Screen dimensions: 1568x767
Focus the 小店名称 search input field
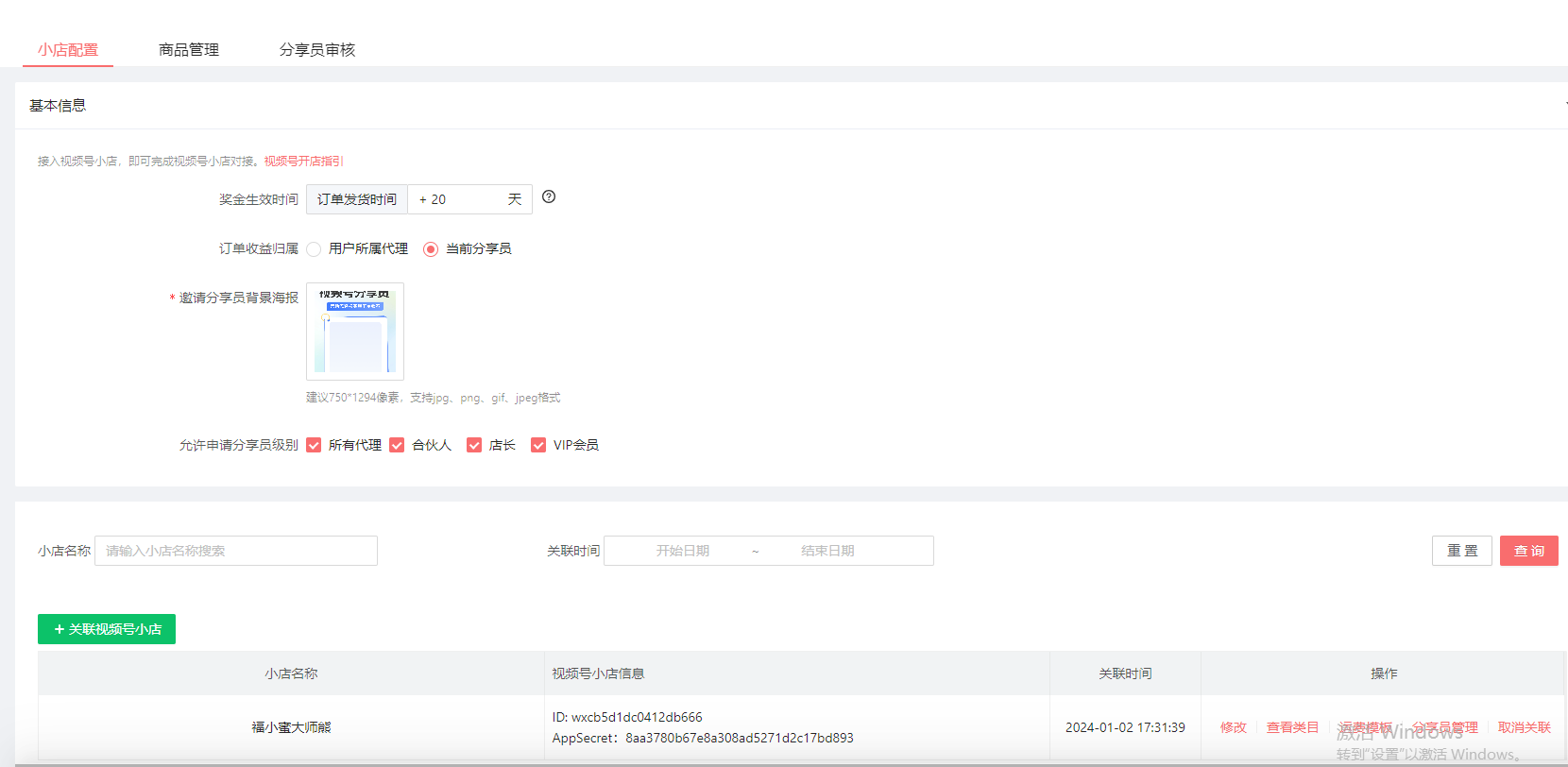click(236, 551)
